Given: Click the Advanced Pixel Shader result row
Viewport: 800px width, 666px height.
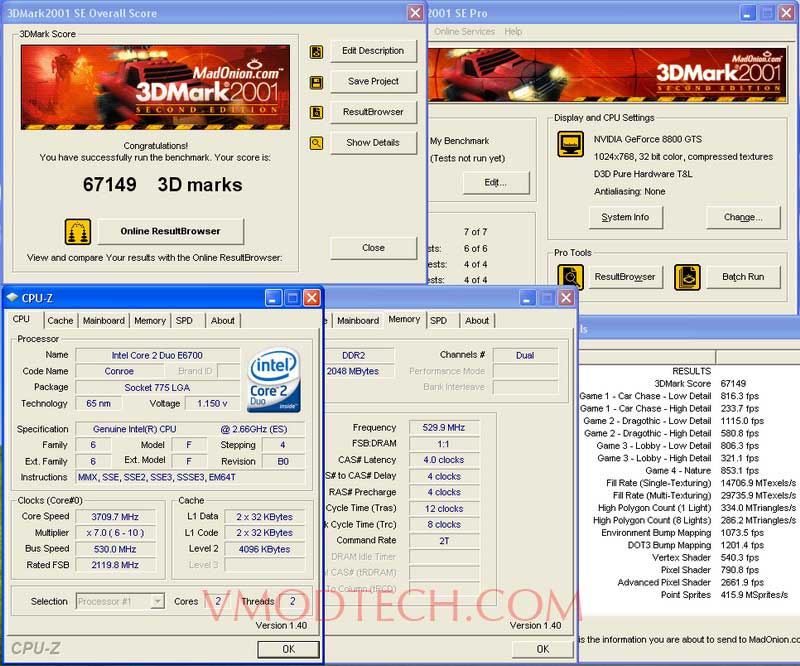Looking at the screenshot, I should pos(688,582).
